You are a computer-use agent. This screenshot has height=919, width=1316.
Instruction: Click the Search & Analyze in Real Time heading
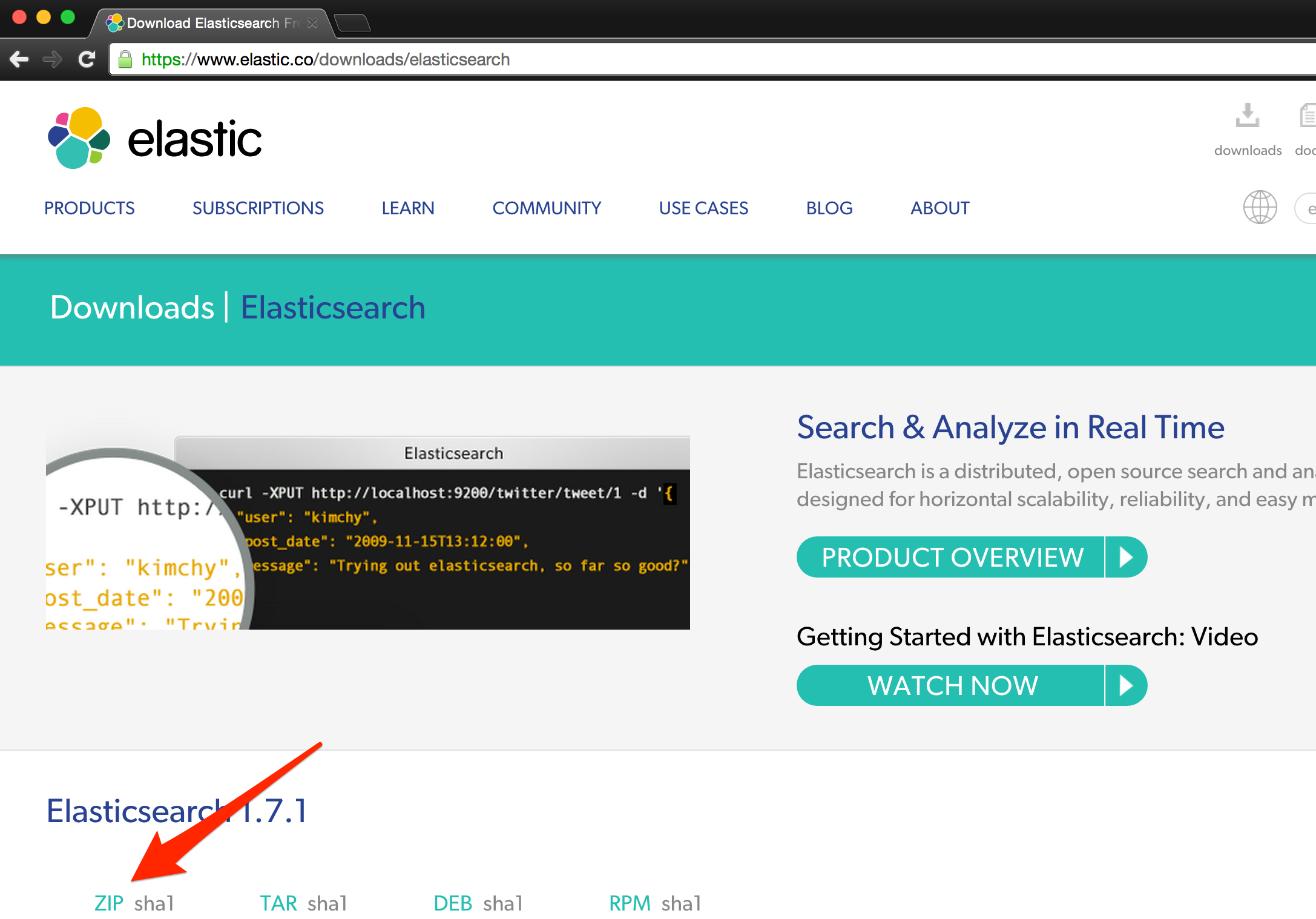pyautogui.click(x=1010, y=427)
